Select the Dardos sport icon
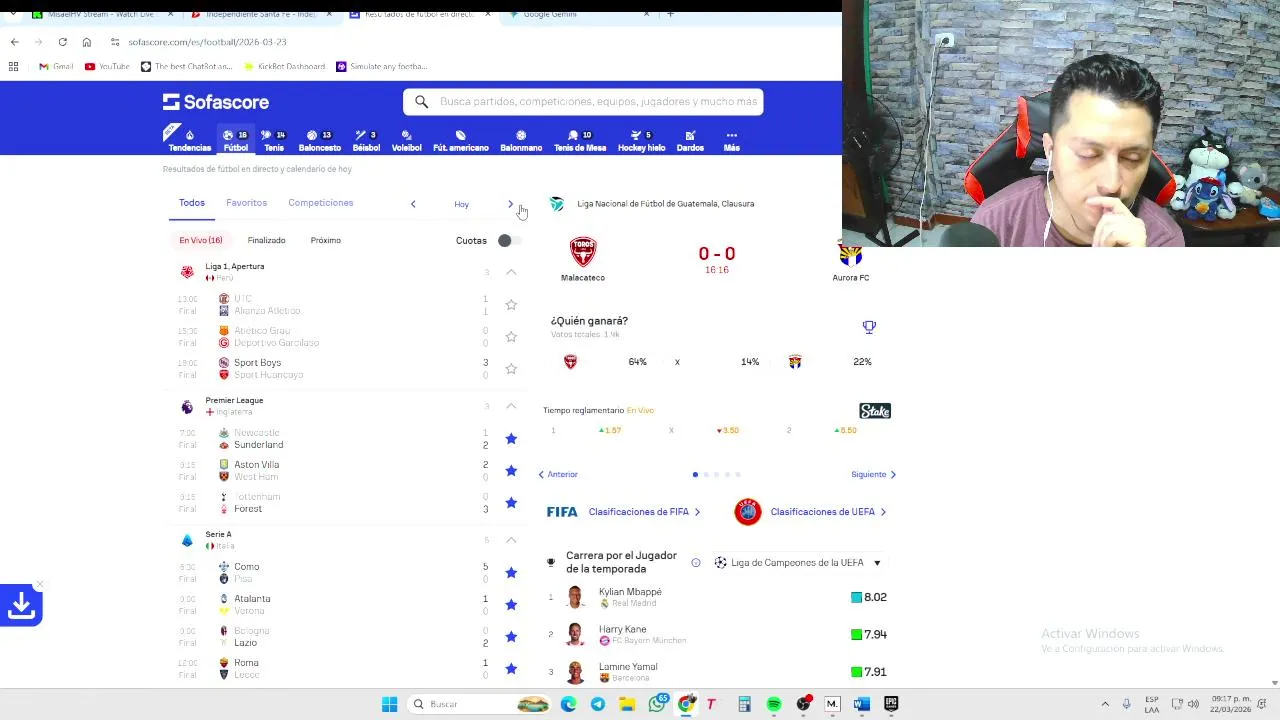This screenshot has width=1280, height=720. click(690, 140)
